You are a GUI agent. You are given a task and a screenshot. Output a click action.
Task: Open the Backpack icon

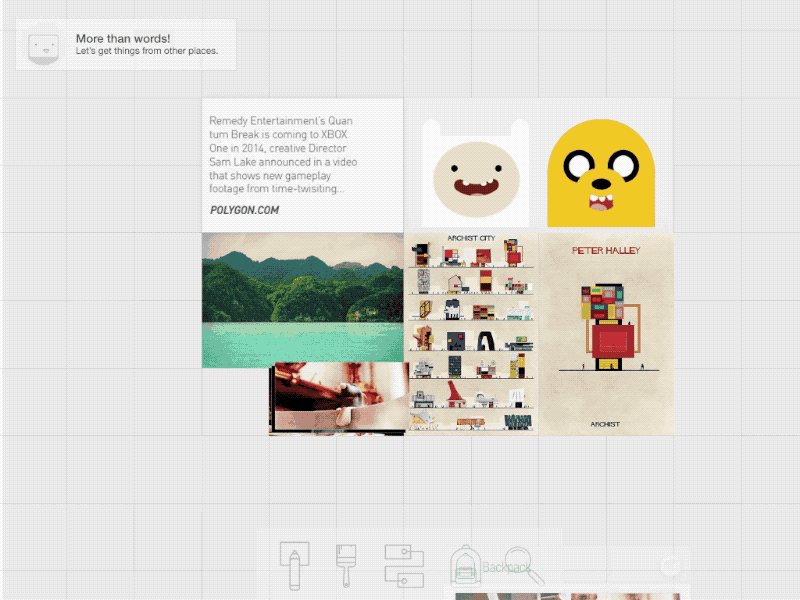[x=465, y=566]
